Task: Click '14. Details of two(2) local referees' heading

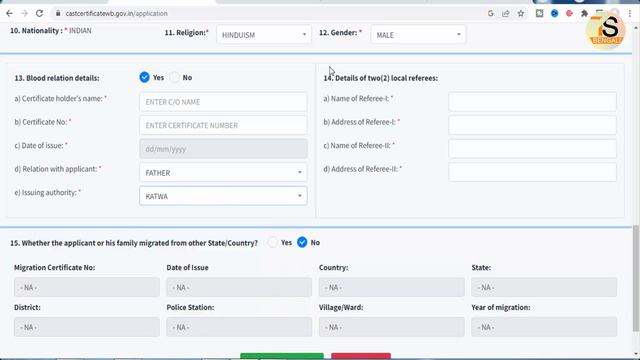Action: [x=380, y=78]
